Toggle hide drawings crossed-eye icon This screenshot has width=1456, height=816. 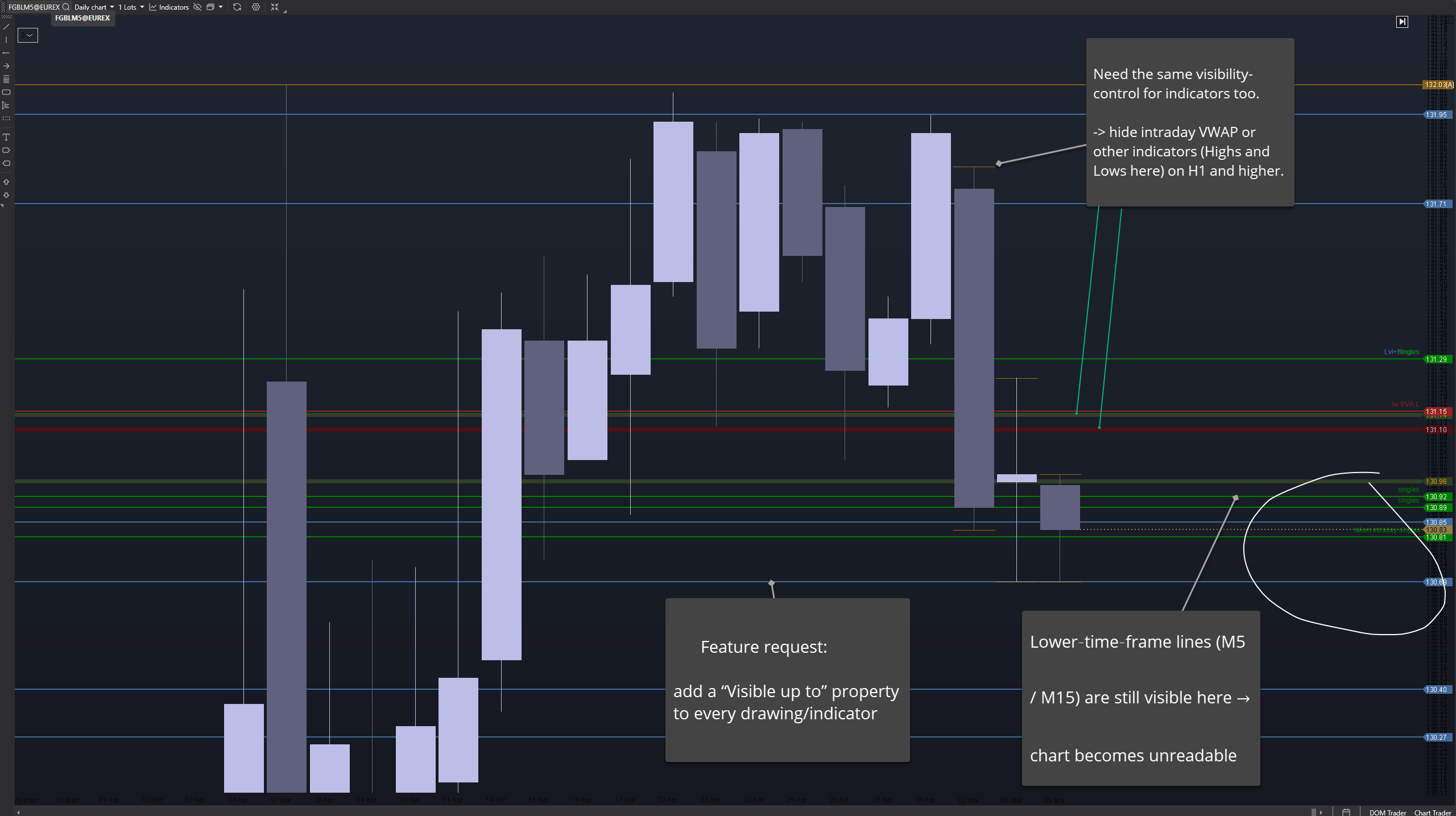[x=197, y=7]
